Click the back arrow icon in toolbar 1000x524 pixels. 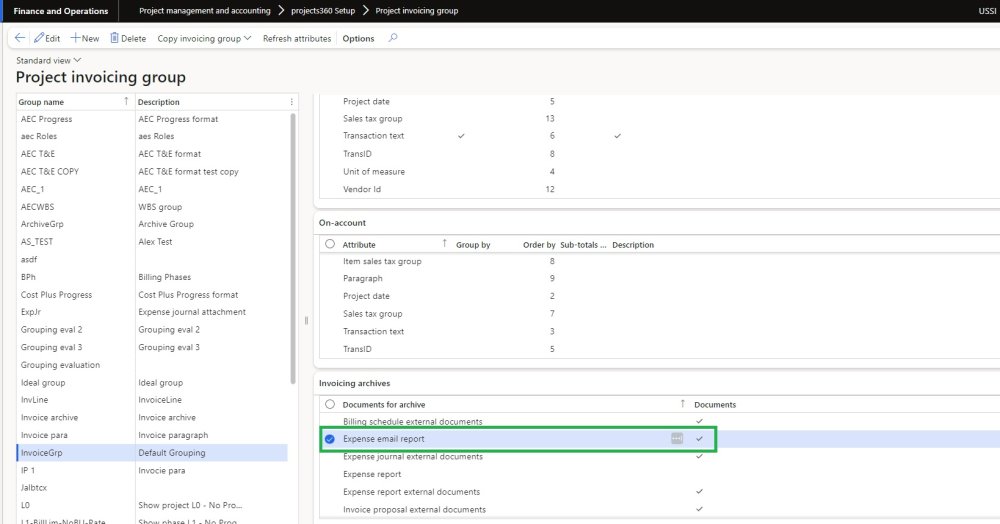coord(21,38)
